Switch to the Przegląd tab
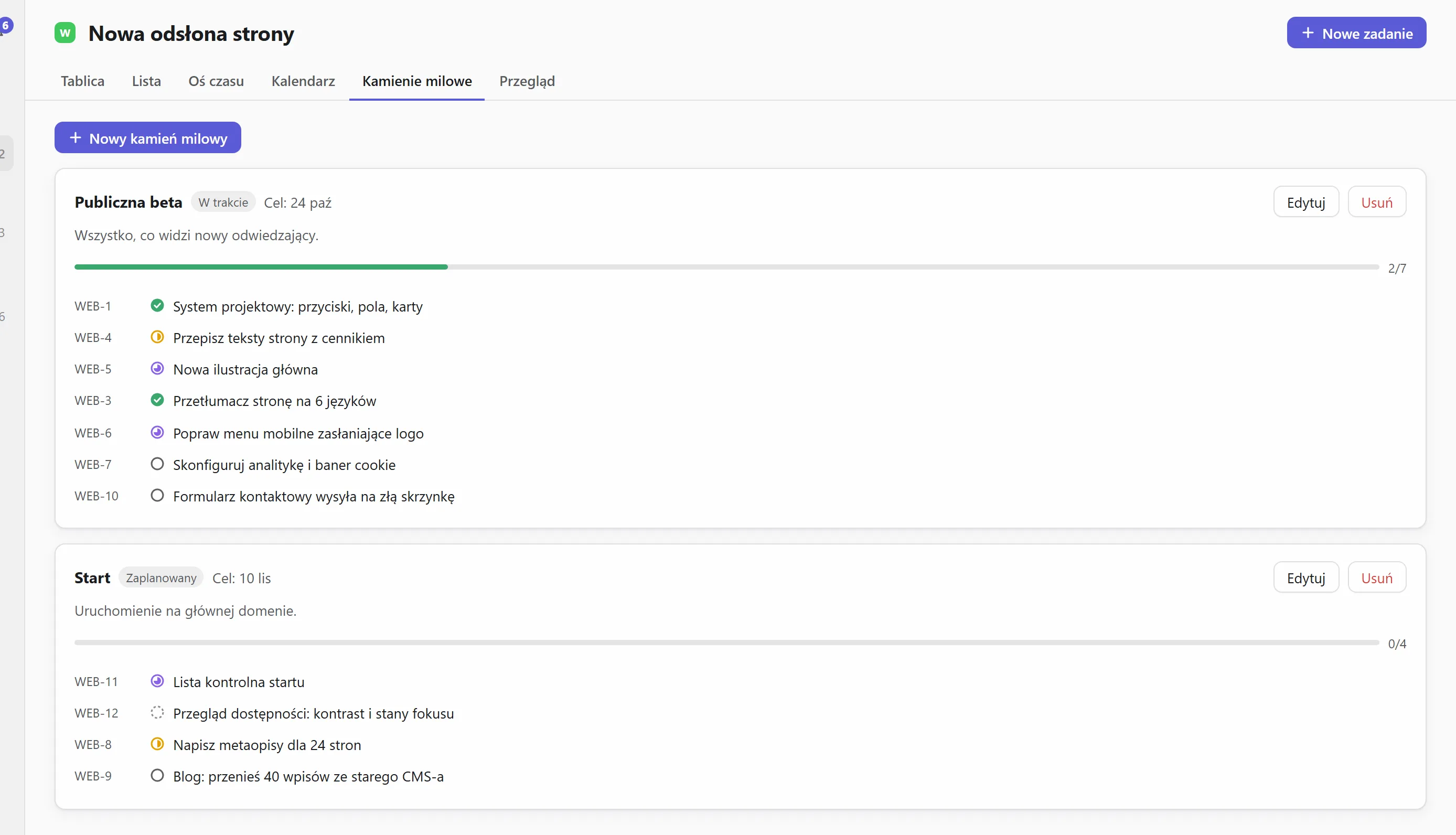 (x=527, y=81)
